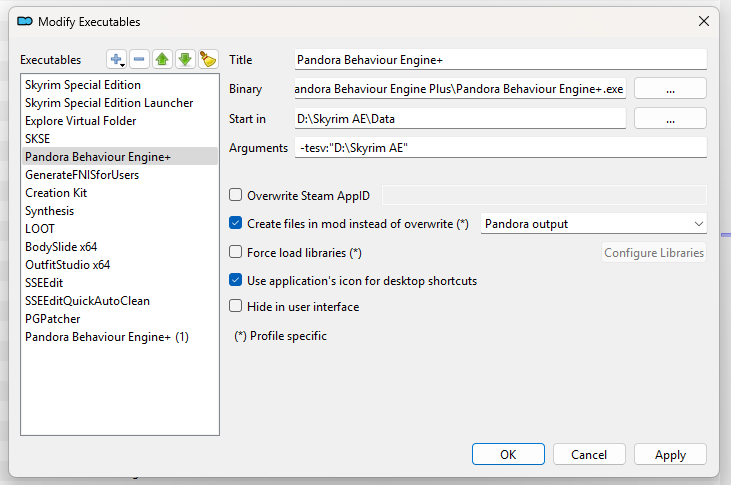Open the Pandora output mod dropdown

coord(593,224)
